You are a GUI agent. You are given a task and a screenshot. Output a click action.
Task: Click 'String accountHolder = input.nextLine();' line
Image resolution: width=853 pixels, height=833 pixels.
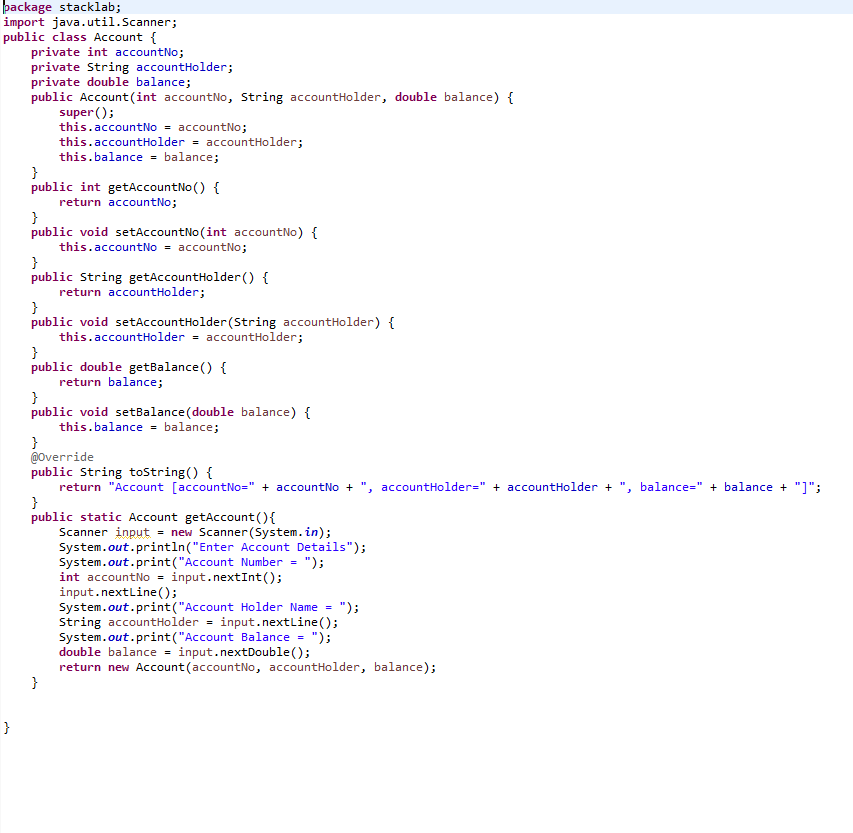click(x=199, y=622)
